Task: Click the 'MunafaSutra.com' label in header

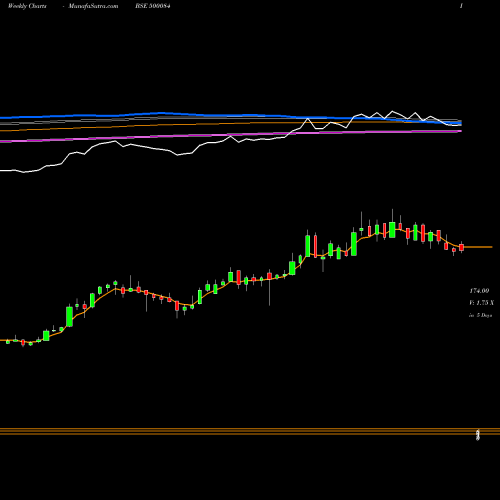Action: [93, 6]
